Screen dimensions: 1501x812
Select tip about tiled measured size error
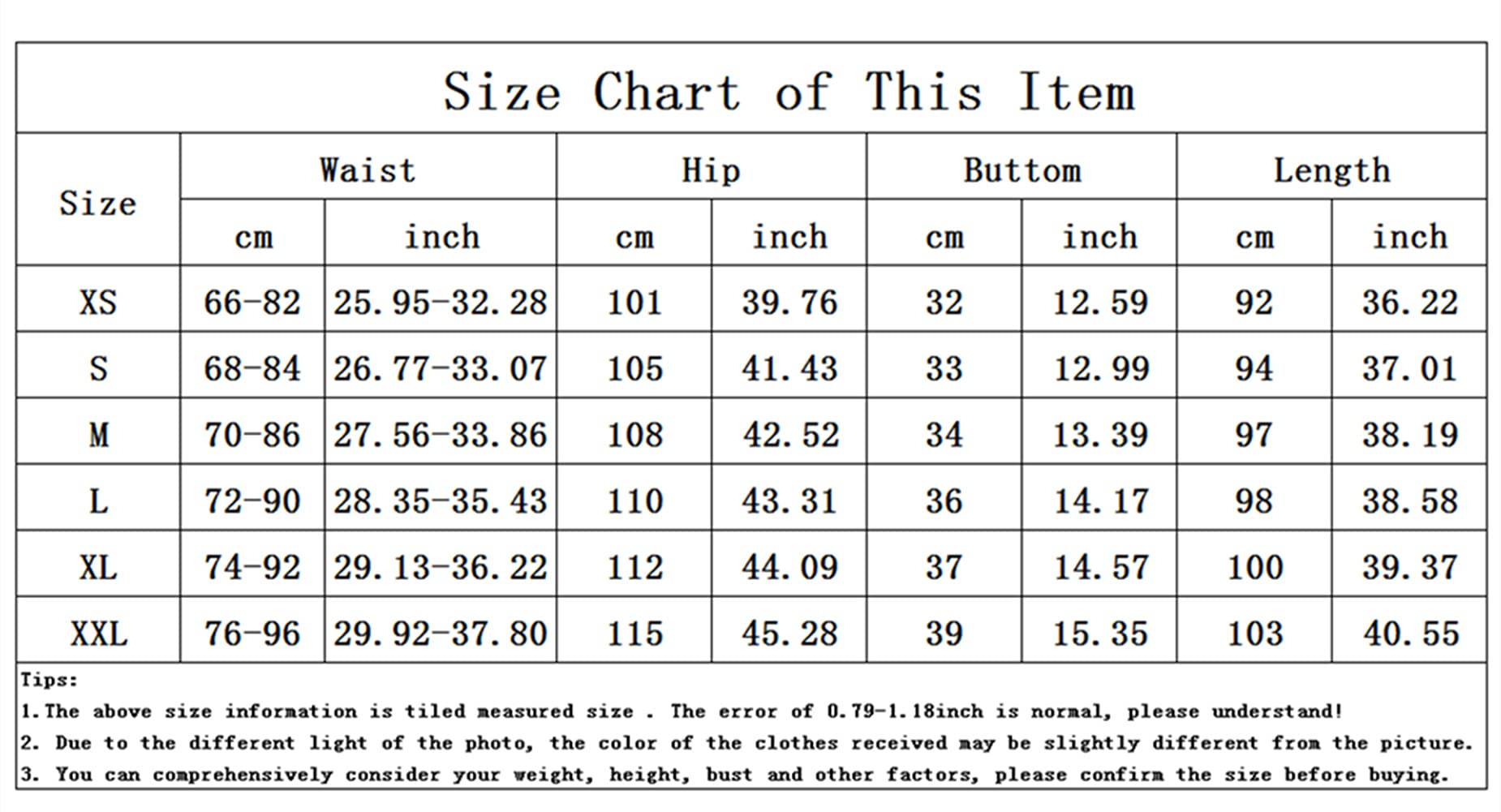pyautogui.click(x=682, y=711)
